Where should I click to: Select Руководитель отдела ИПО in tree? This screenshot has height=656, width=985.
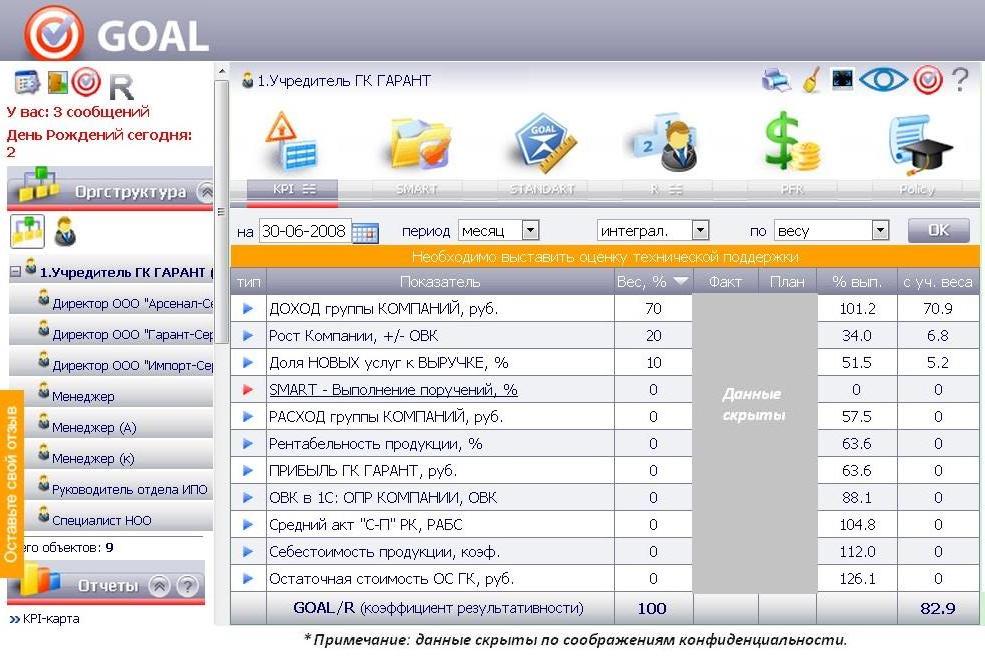tap(111, 488)
